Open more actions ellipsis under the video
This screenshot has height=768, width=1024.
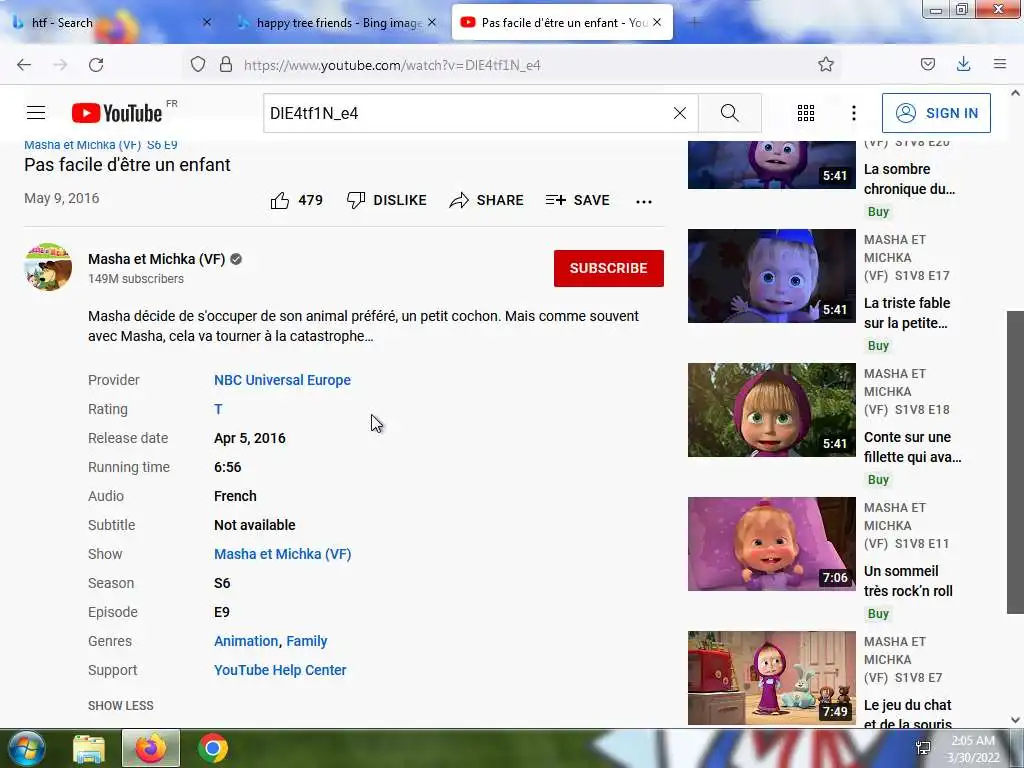click(644, 201)
